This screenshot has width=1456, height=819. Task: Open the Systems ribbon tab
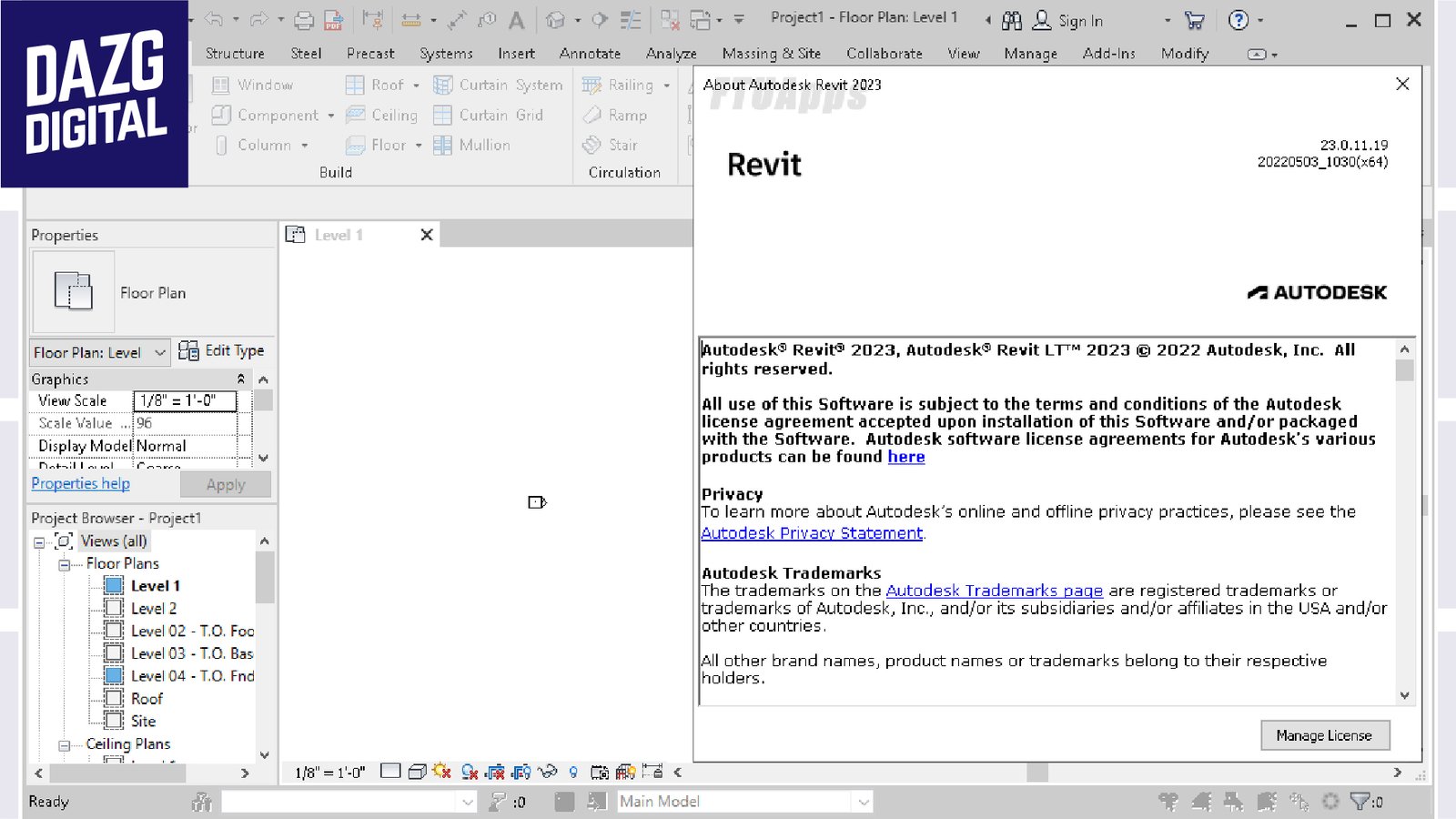(446, 54)
